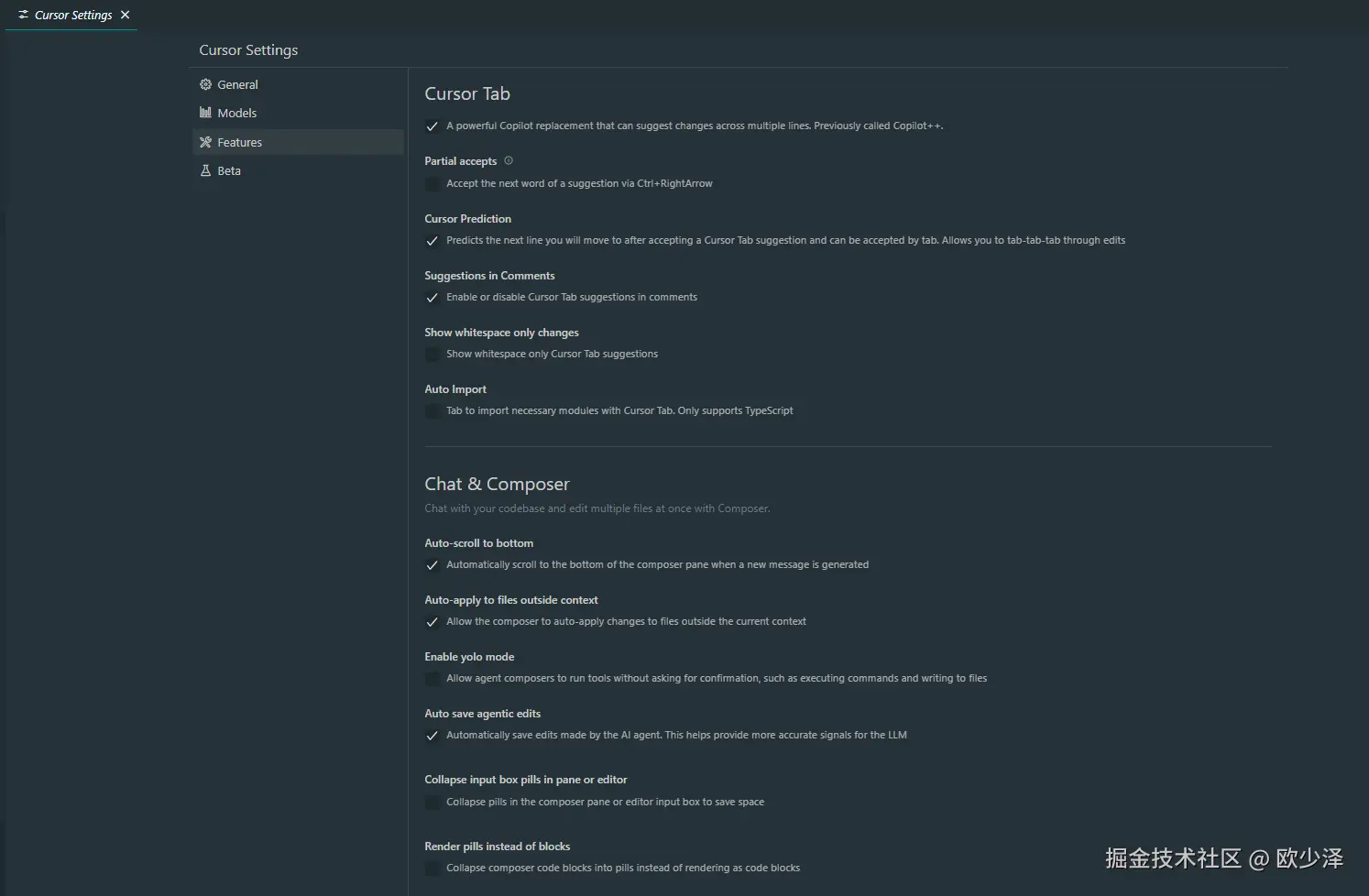1369x896 pixels.
Task: Enable Collapse input box pills option
Action: point(433,803)
